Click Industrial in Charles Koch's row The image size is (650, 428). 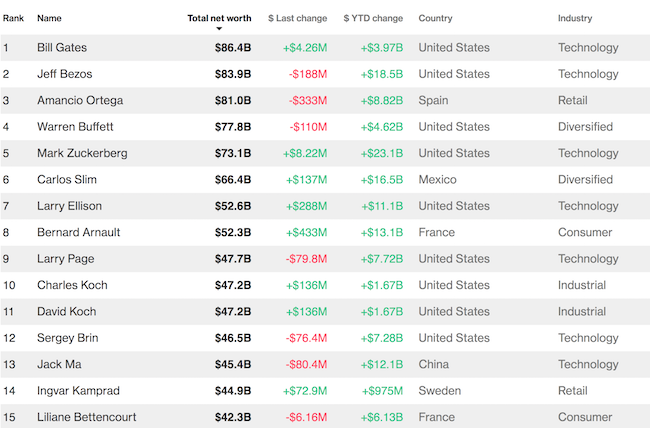click(582, 285)
